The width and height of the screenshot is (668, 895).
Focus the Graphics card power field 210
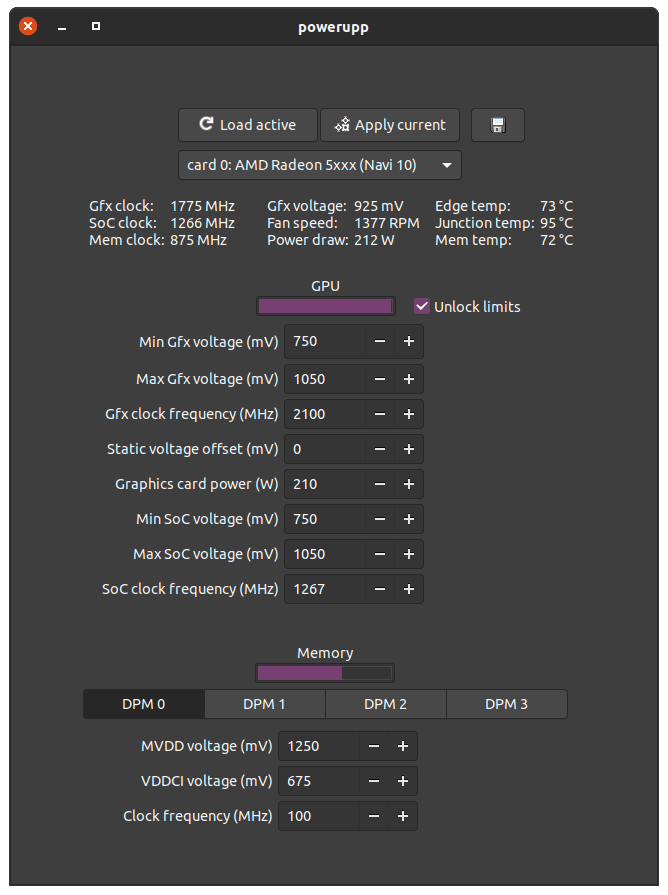325,484
